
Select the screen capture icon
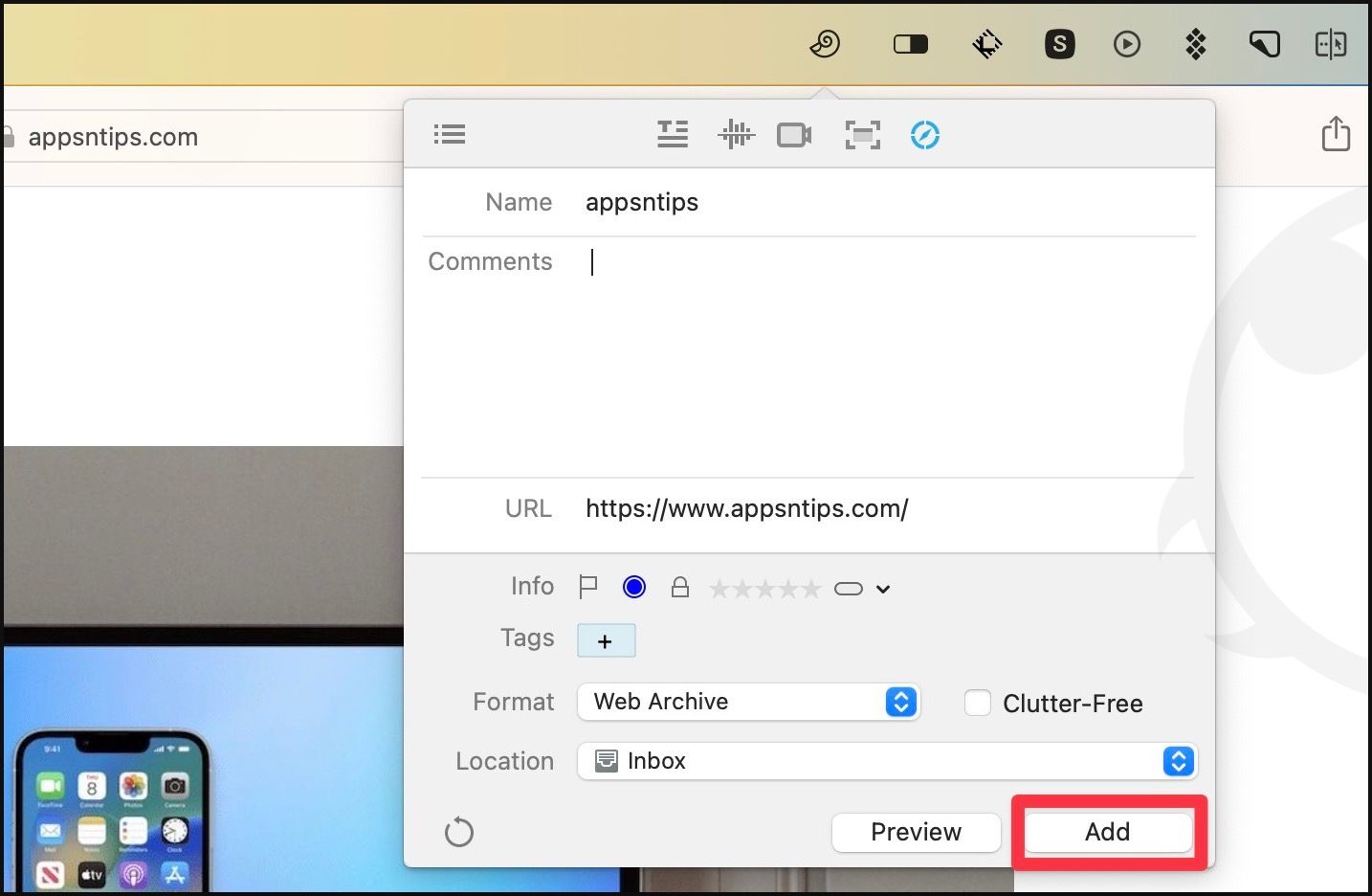pyautogui.click(x=862, y=135)
